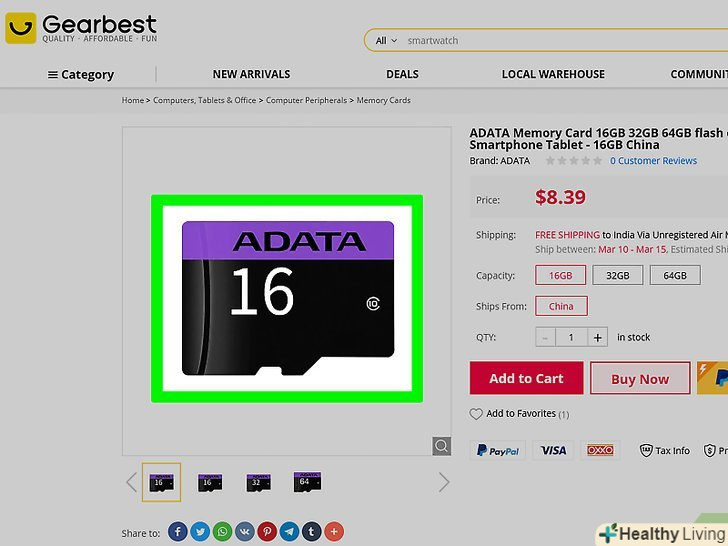Increase quantity with the plus stepper

click(598, 338)
